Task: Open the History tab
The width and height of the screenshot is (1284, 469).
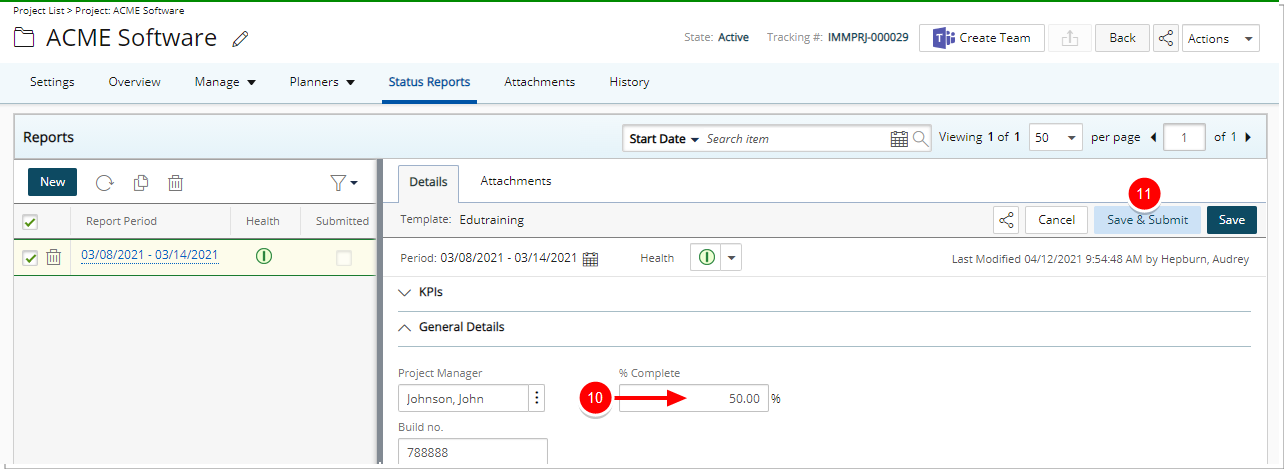Action: 629,82
